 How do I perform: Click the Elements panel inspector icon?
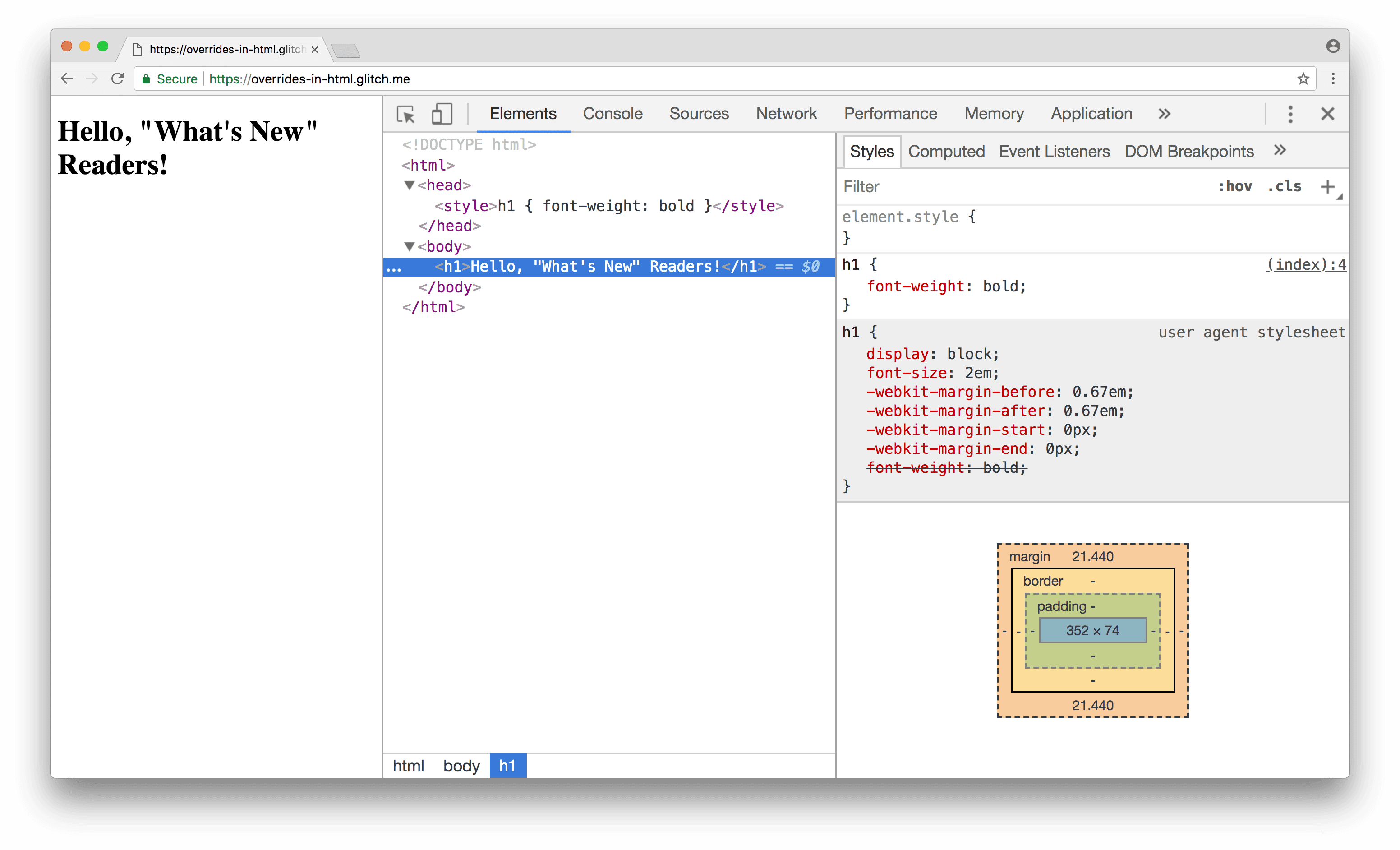405,113
